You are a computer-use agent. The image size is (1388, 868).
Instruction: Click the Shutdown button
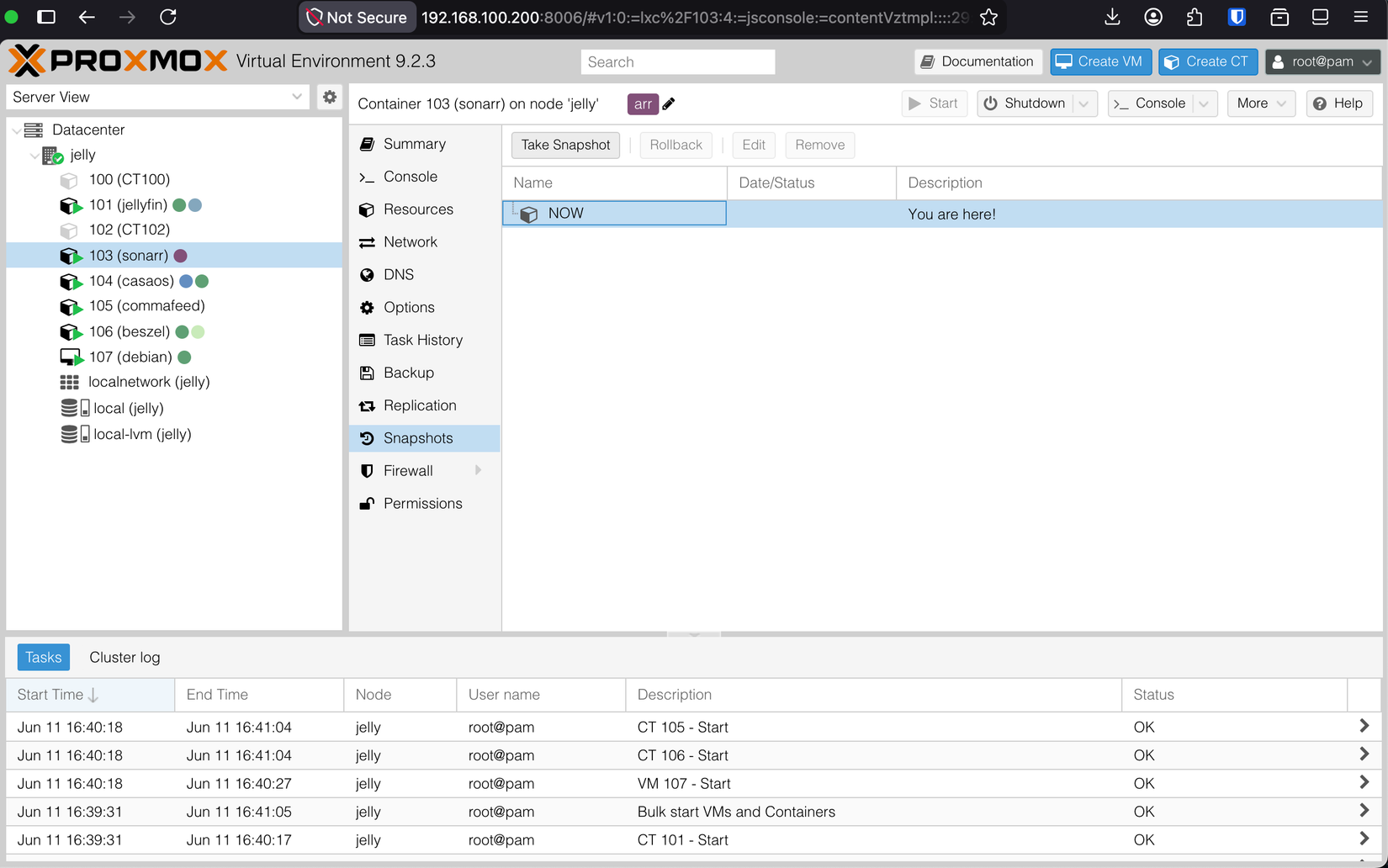1025,103
